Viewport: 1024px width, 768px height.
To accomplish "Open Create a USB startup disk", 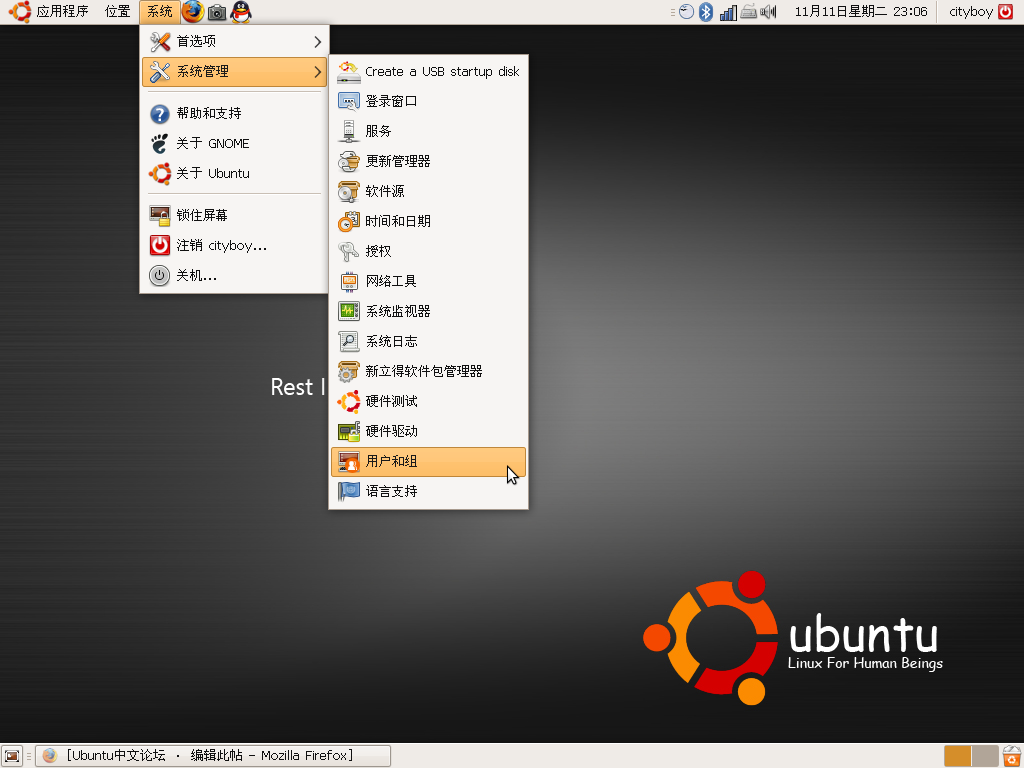I will coord(428,72).
